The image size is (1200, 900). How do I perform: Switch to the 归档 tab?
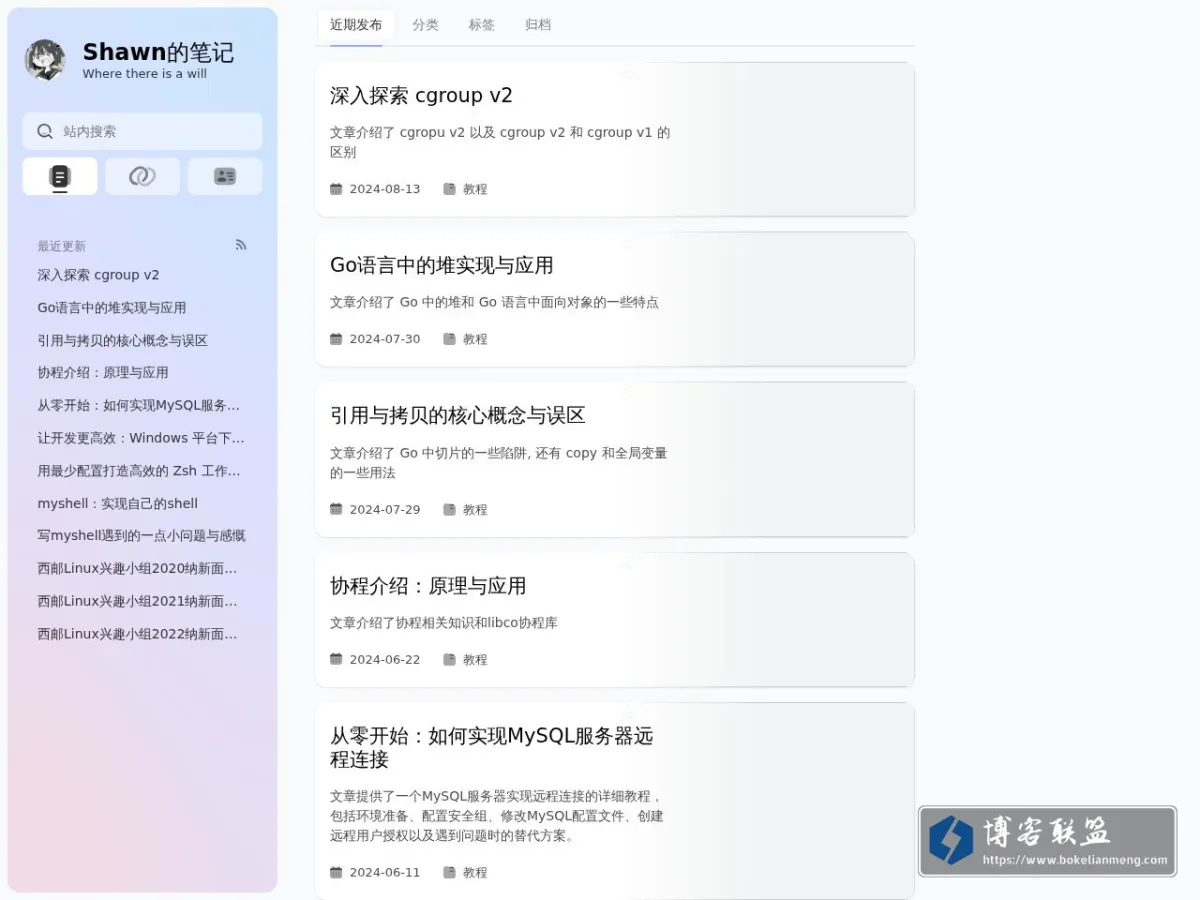[538, 25]
